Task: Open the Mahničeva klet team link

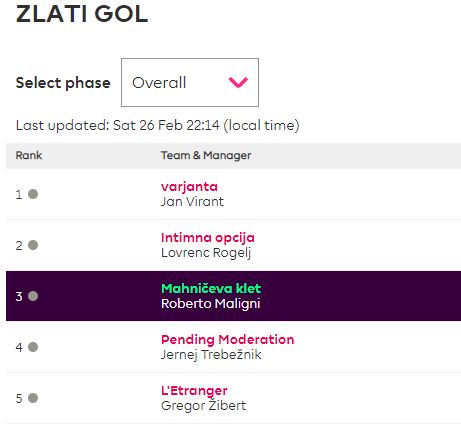Action: point(211,289)
